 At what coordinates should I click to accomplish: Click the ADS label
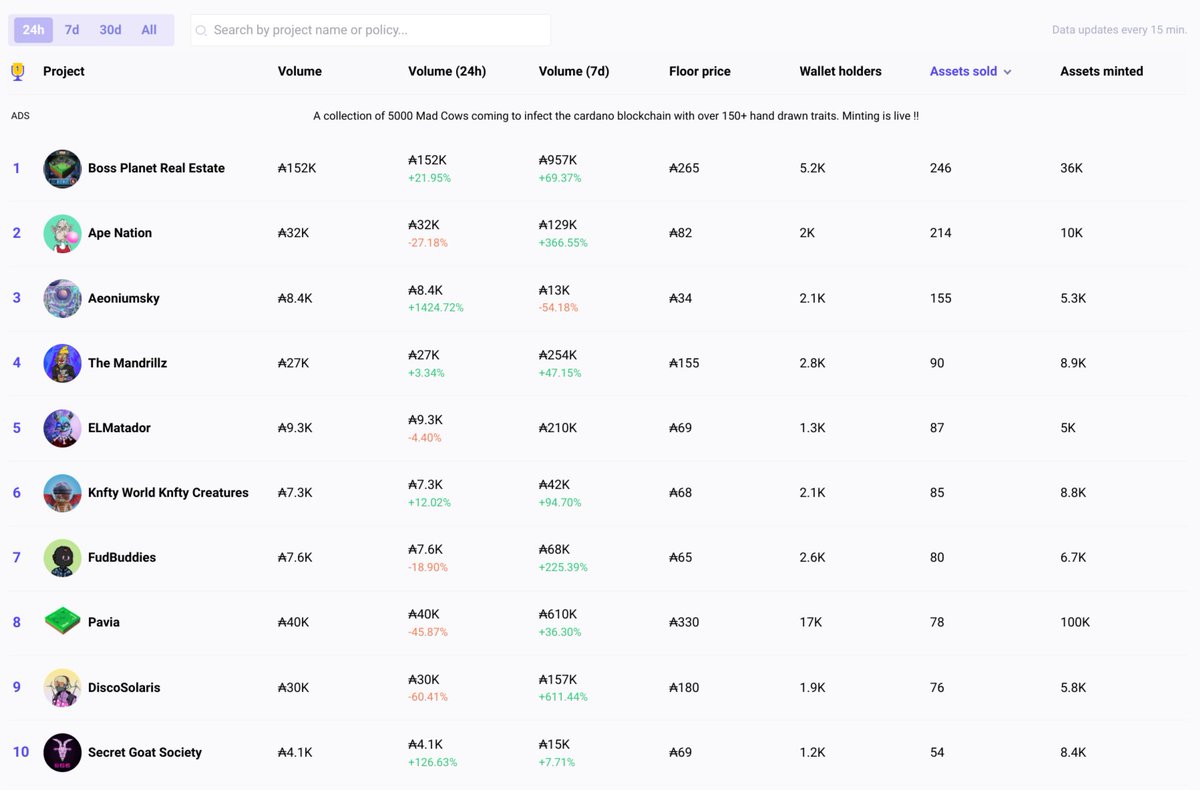[x=20, y=116]
